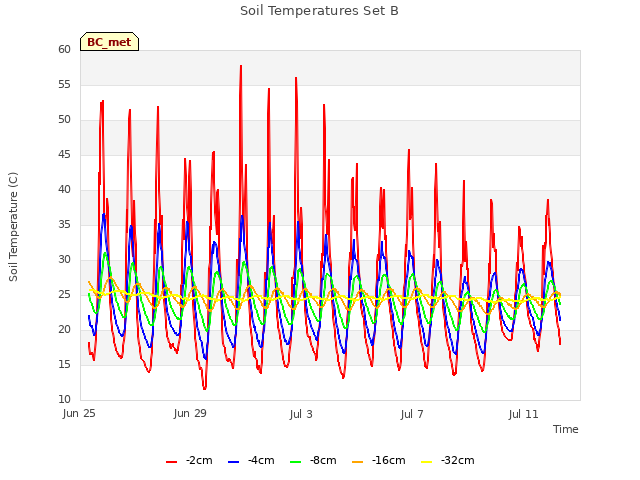
Task: Click the 20 y-axis tick label
Action: (64, 329)
